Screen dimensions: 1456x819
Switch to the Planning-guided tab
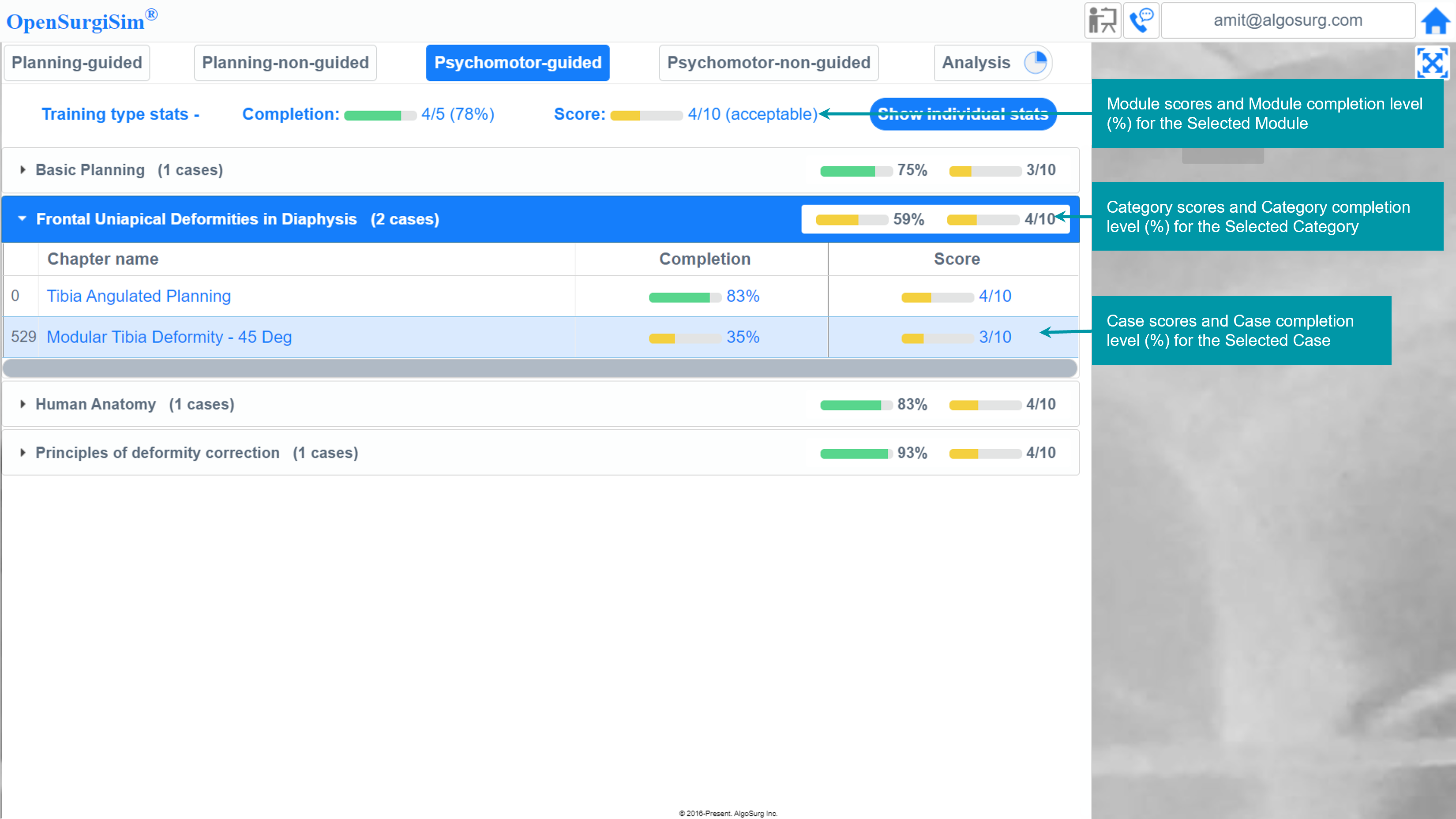click(x=77, y=63)
